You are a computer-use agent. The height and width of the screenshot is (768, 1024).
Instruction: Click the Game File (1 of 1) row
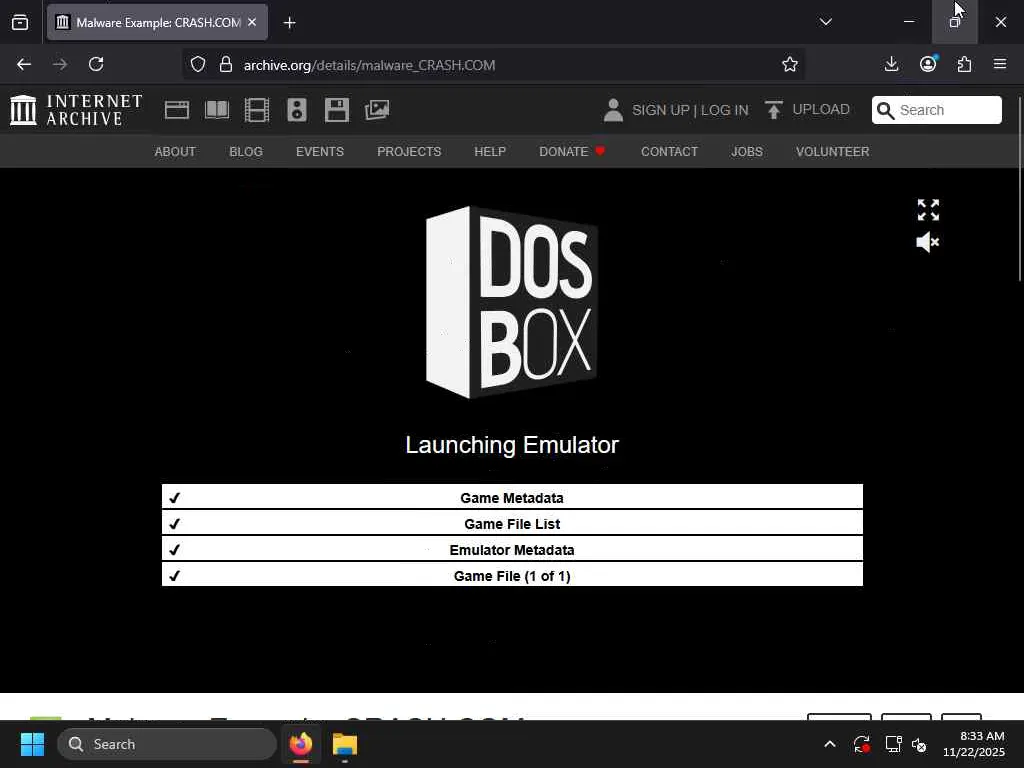point(512,575)
